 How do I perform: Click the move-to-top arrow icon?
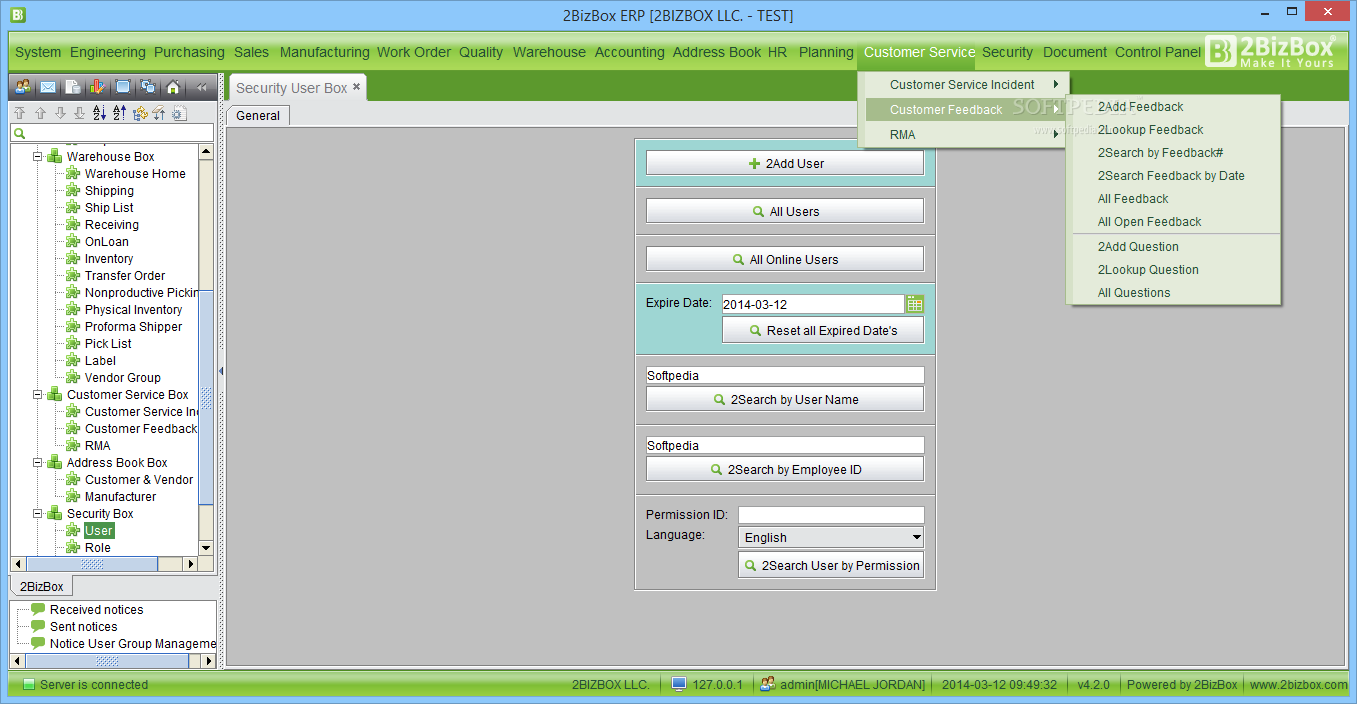(x=19, y=113)
